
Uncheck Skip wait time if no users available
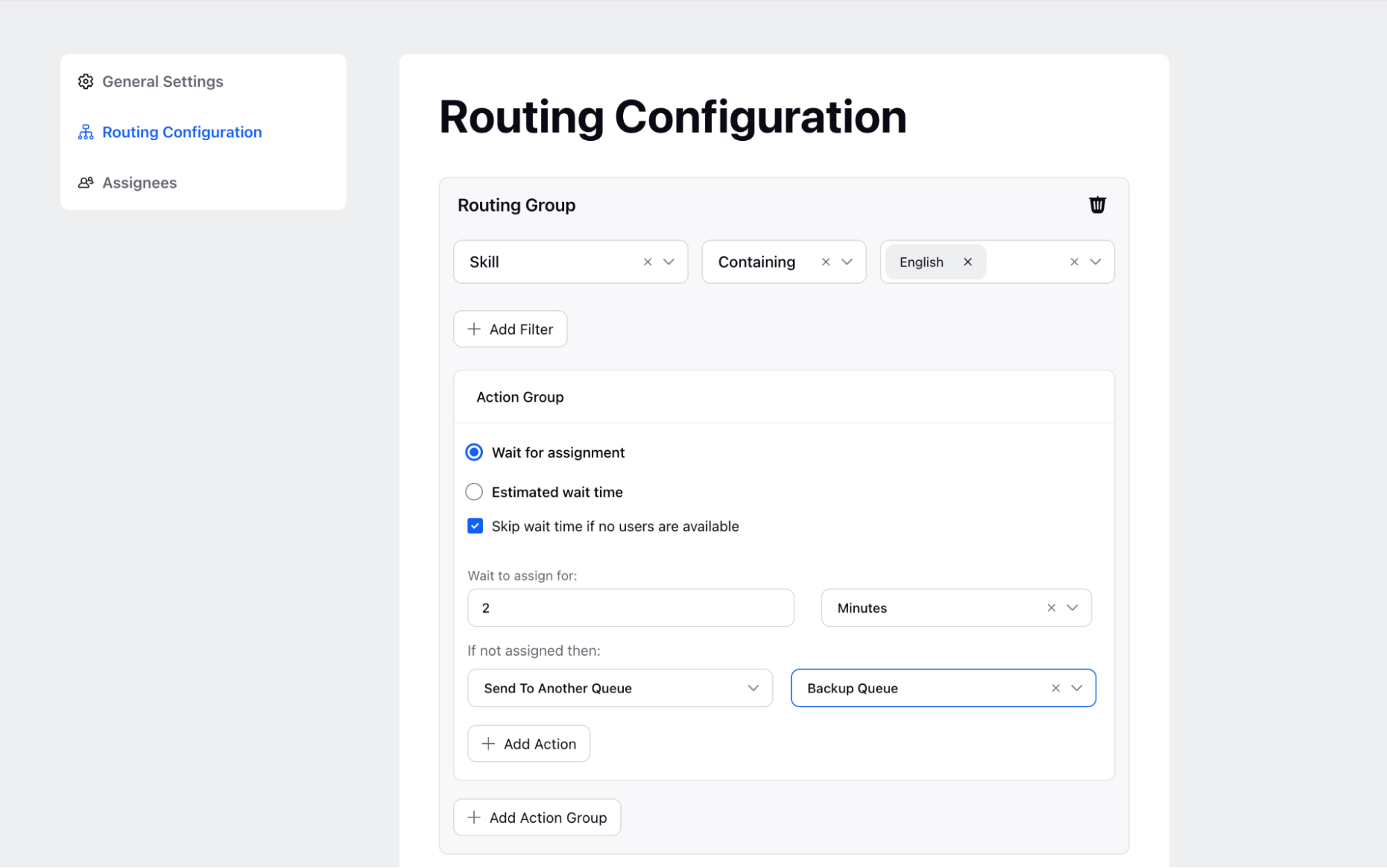(475, 526)
